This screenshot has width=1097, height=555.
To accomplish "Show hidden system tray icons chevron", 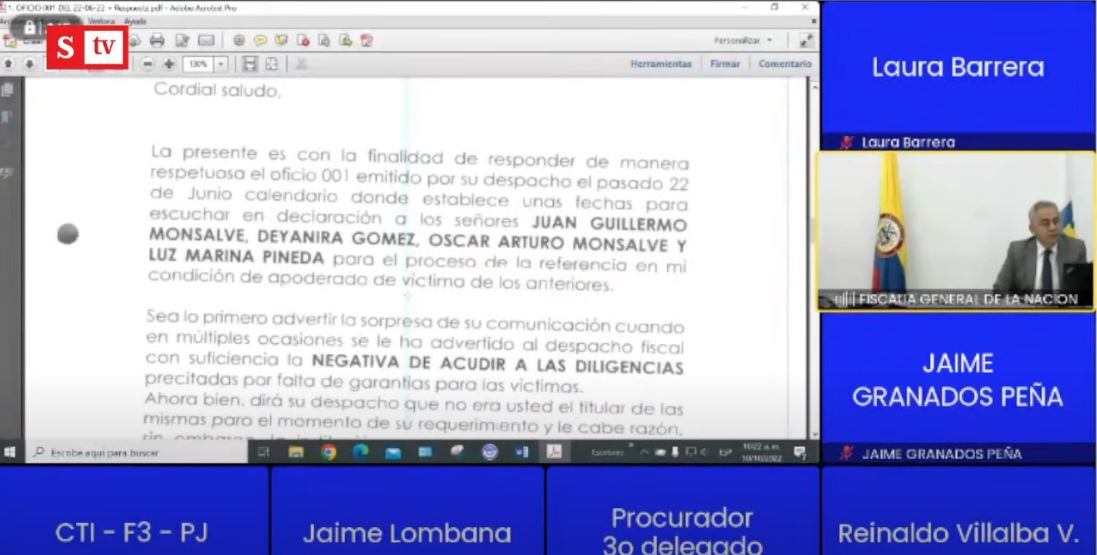I will (x=644, y=452).
